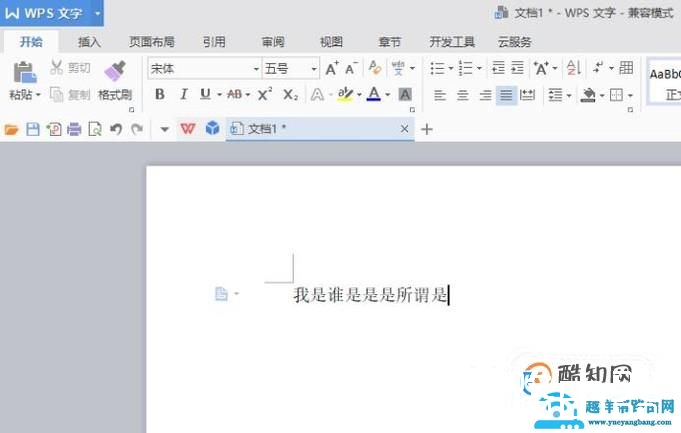Click the WPS 文字 application menu button
This screenshot has width=681, height=433.
click(x=52, y=13)
